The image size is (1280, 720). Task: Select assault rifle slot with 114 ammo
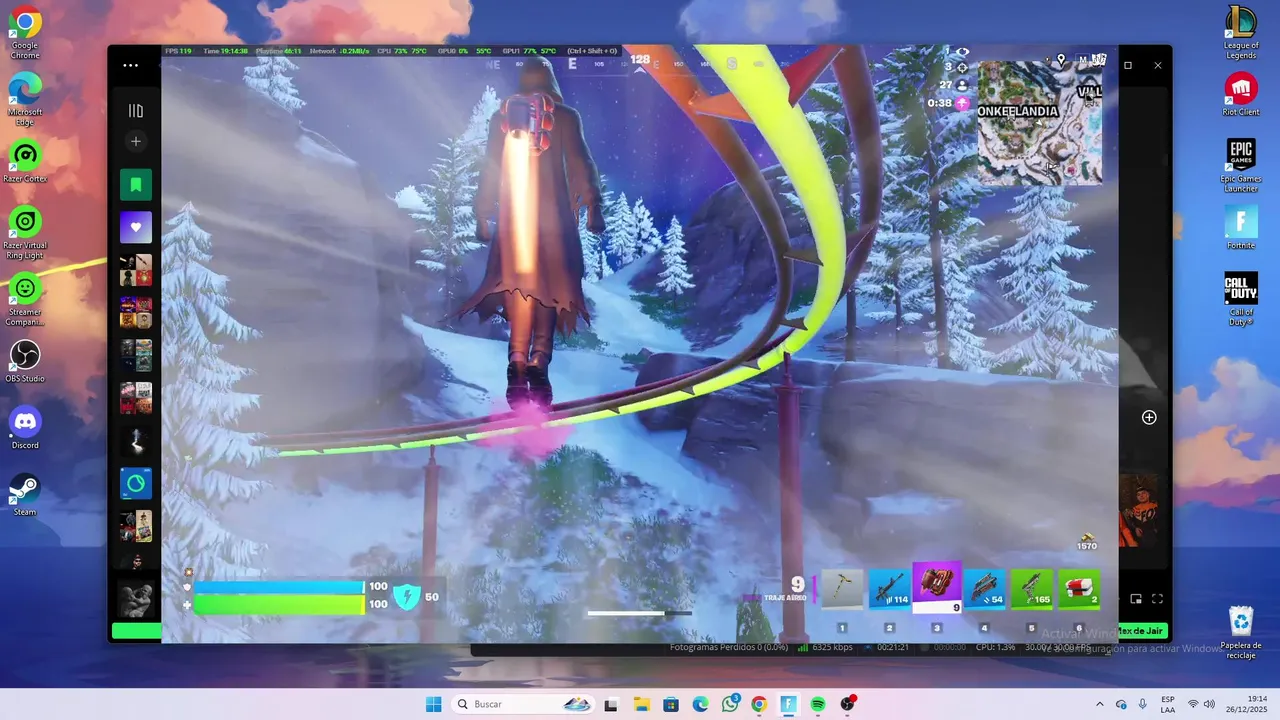pos(889,590)
